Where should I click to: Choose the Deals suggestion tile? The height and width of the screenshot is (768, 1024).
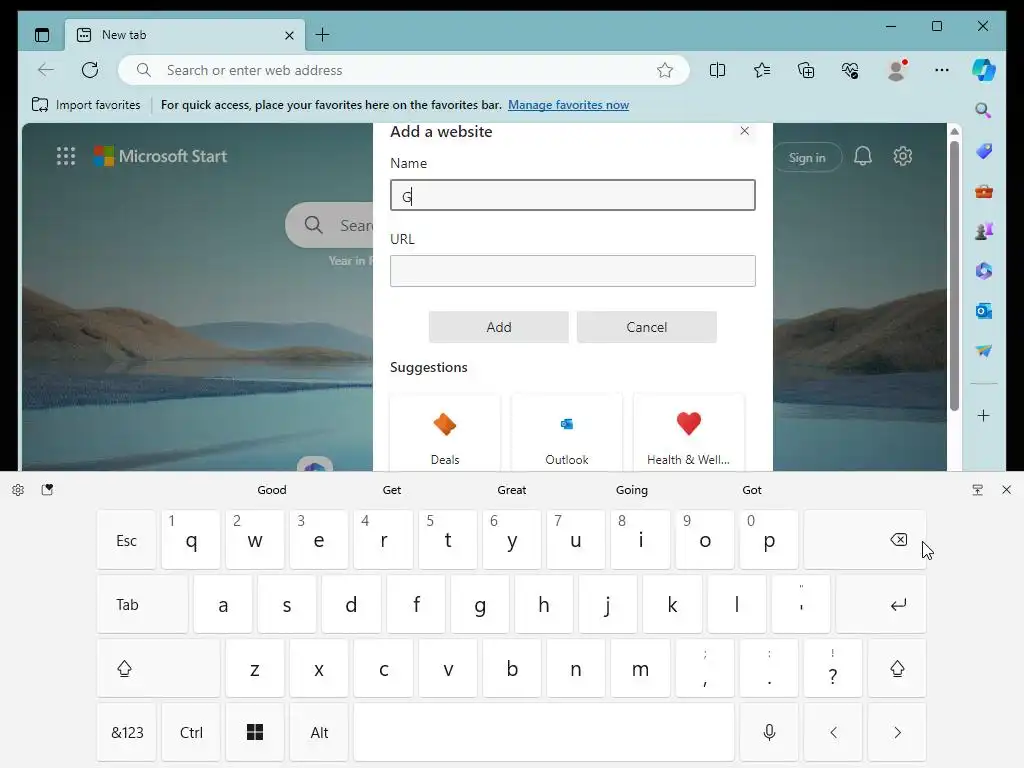pyautogui.click(x=445, y=432)
